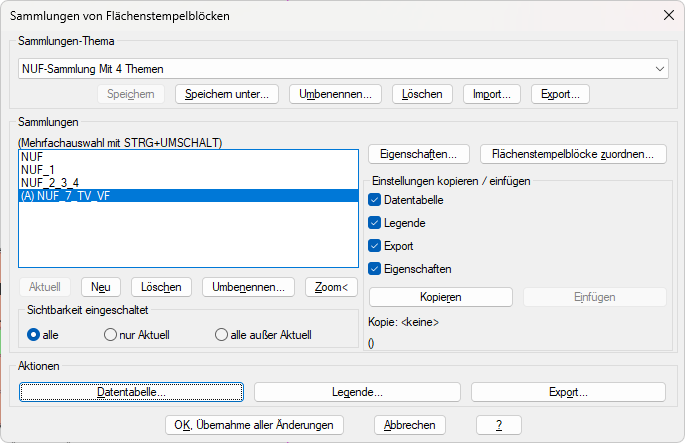The height and width of the screenshot is (443, 685).
Task: Open Flächenstempelblöcke zuordnen dialog
Action: click(573, 154)
